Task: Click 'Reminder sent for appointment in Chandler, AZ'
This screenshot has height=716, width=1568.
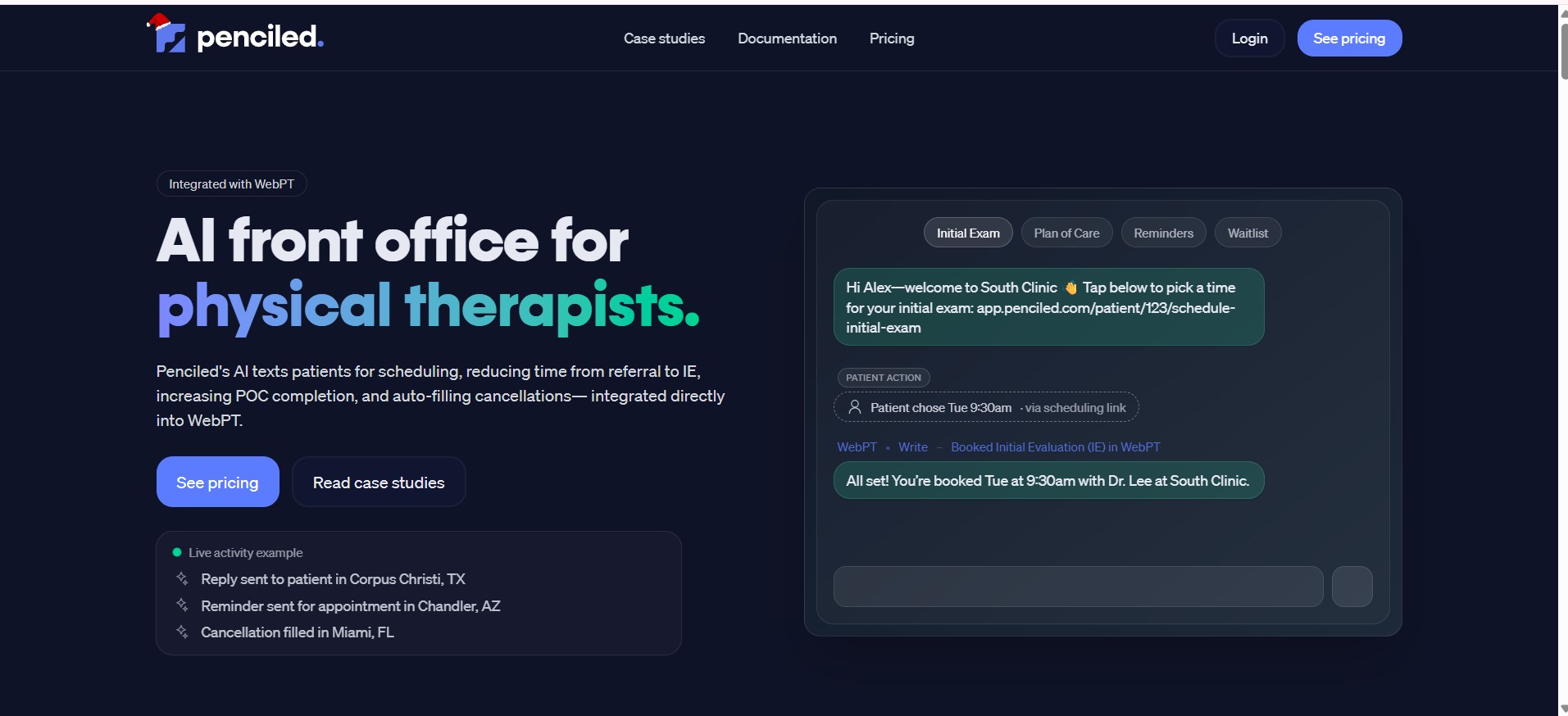Action: (351, 606)
